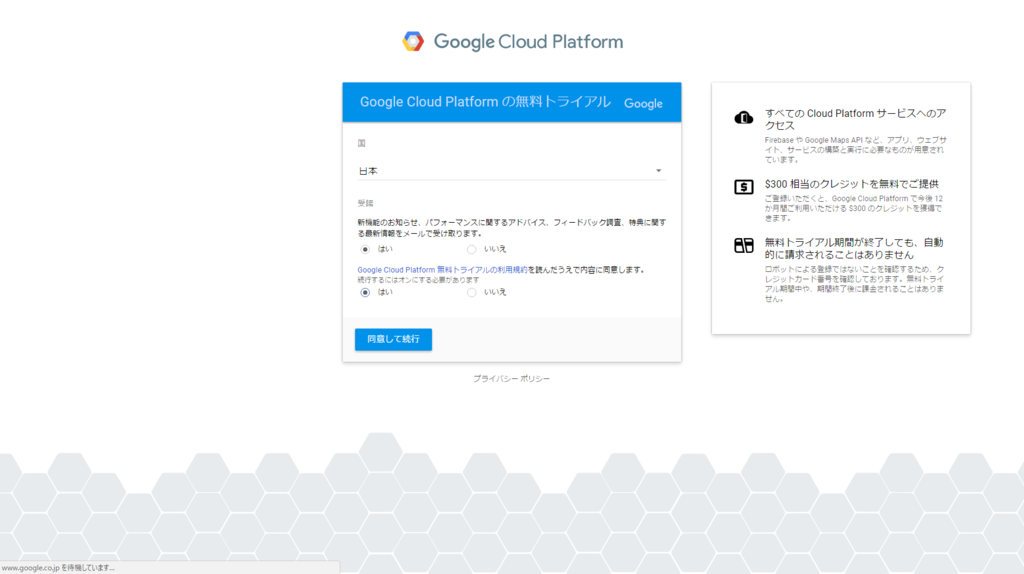Click the 同意して続行 button
1024x574 pixels.
(x=393, y=339)
